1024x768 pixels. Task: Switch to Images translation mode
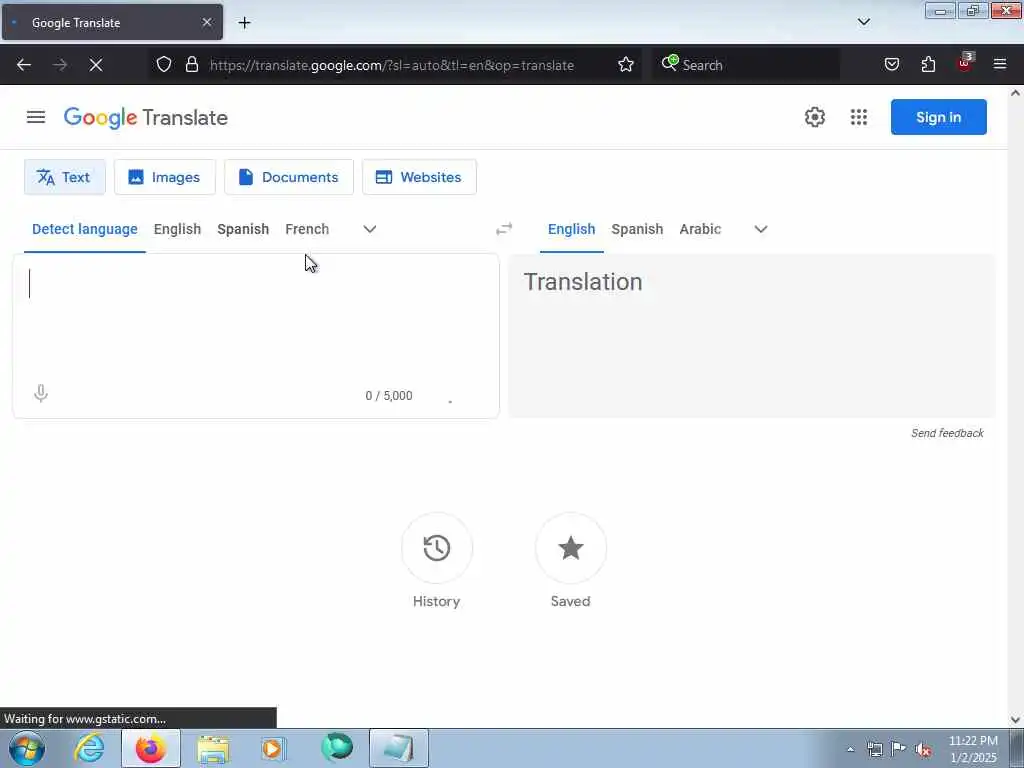pyautogui.click(x=165, y=177)
